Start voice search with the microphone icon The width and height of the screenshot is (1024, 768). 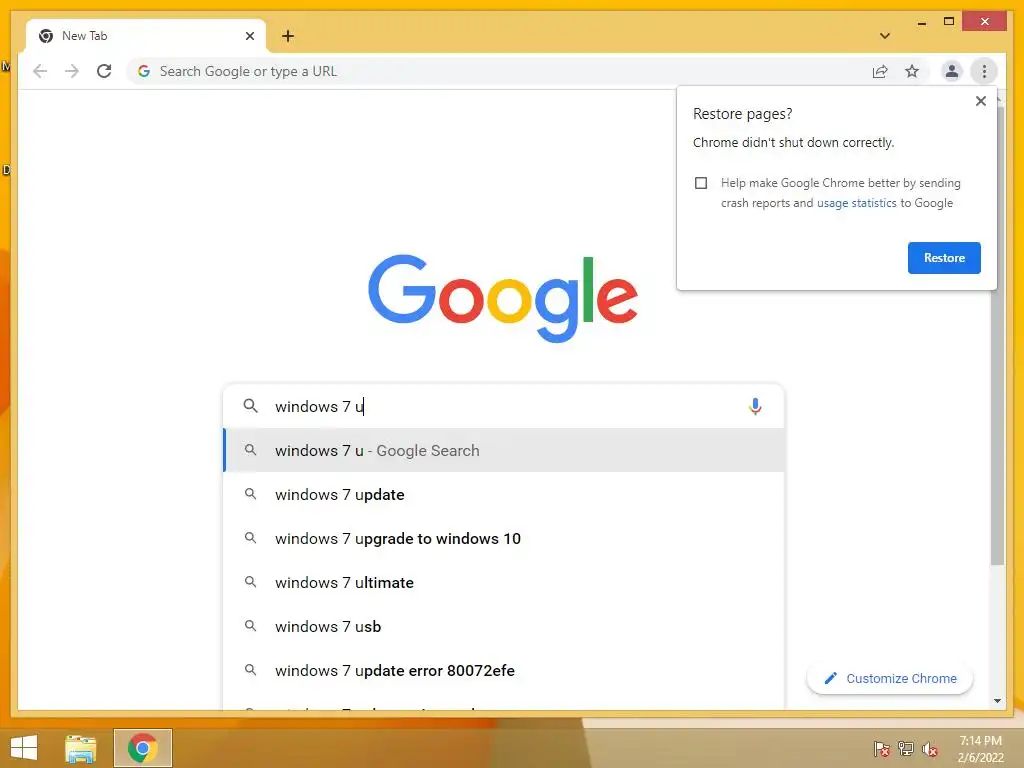755,406
